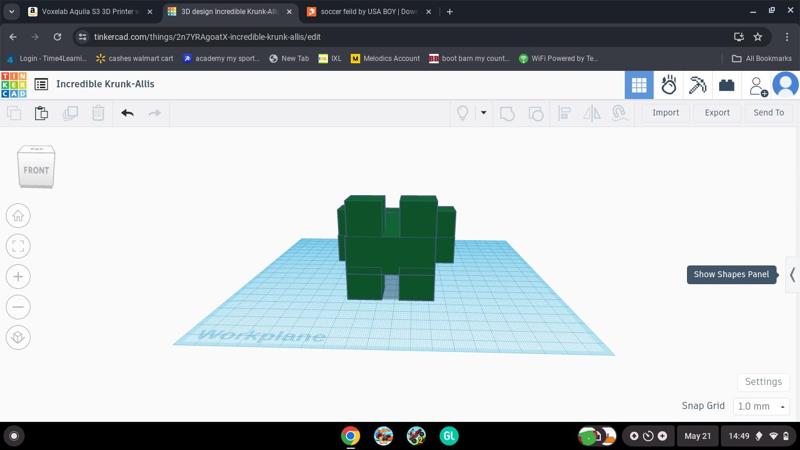
Task: Open workplane Settings button
Action: [x=763, y=382]
